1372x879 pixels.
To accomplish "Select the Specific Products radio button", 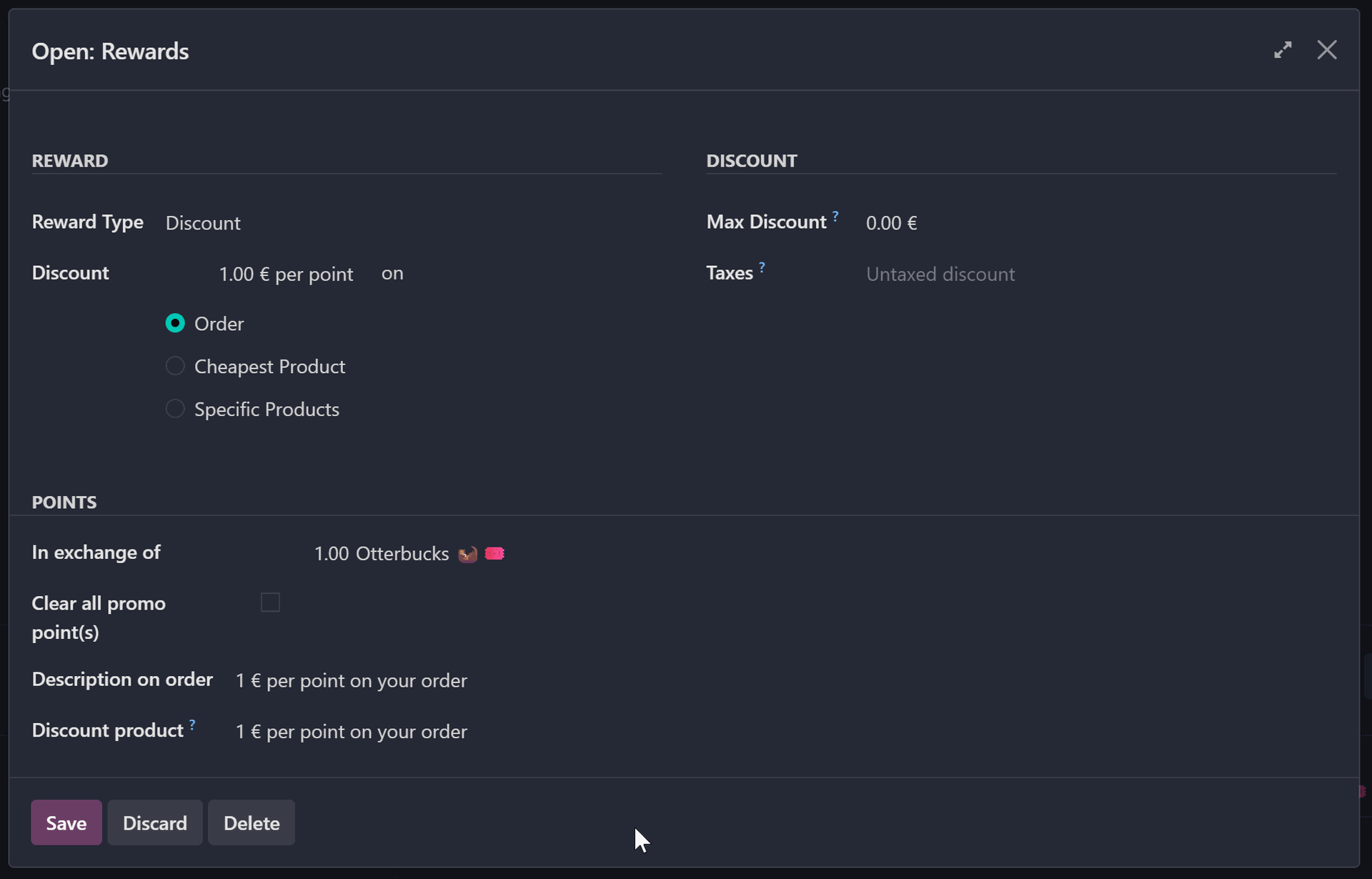I will (175, 409).
